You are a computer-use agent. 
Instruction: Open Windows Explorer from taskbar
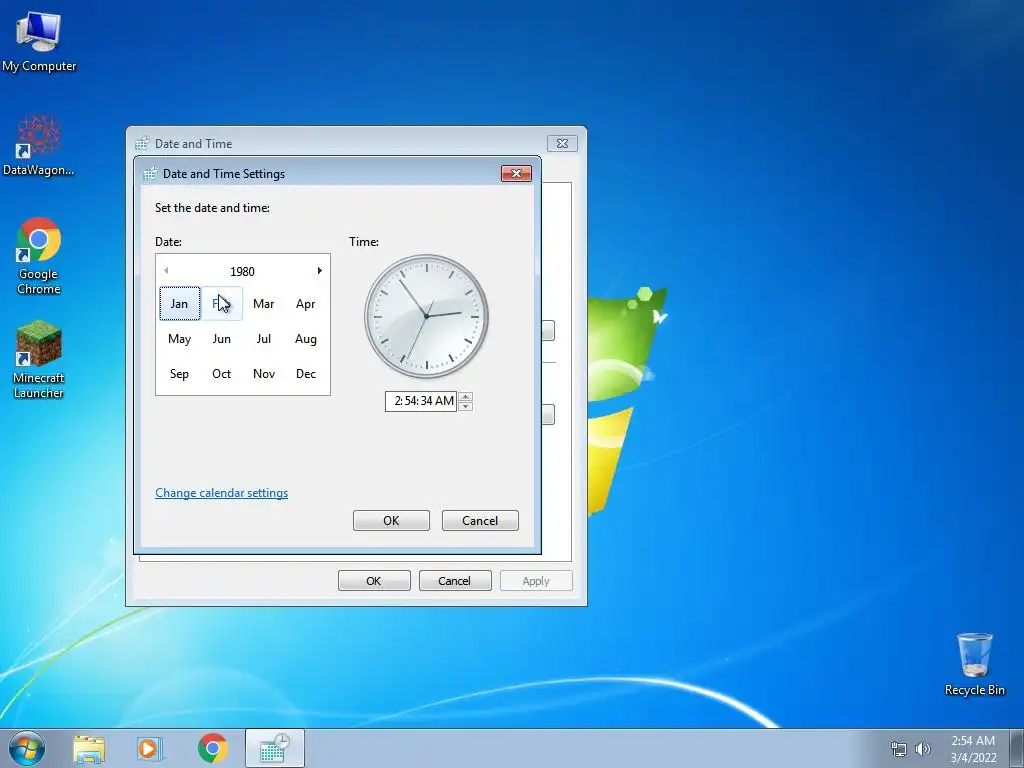[89, 749]
